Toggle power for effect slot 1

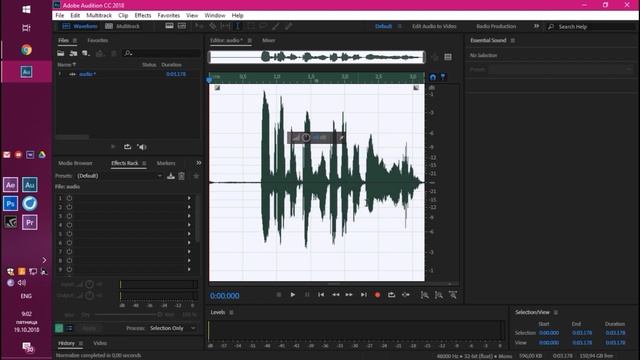pos(69,198)
